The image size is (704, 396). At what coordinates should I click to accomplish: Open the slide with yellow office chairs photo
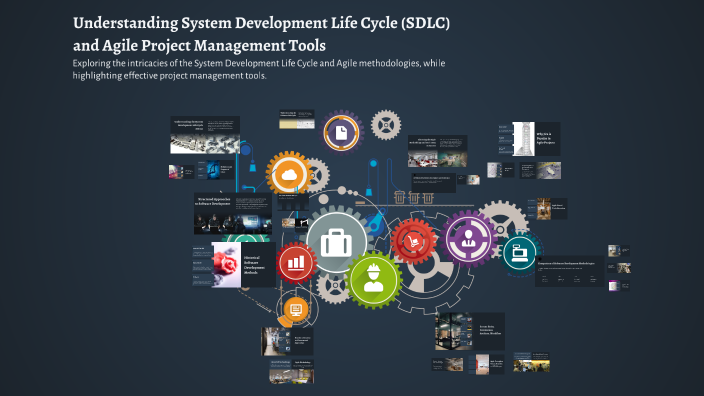click(291, 371)
